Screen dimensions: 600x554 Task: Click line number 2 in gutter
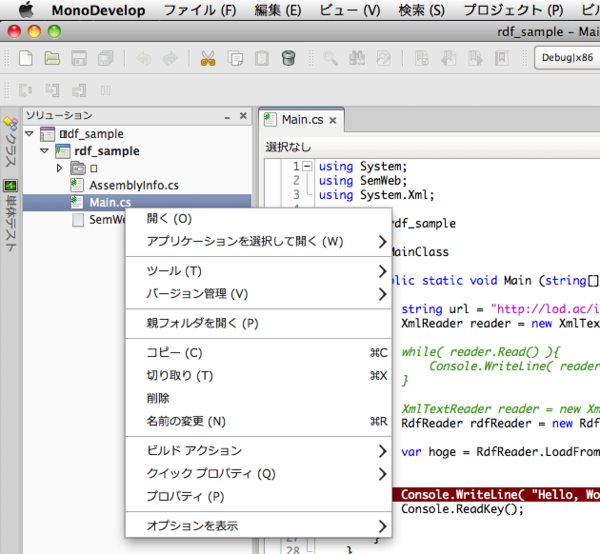pyautogui.click(x=296, y=180)
